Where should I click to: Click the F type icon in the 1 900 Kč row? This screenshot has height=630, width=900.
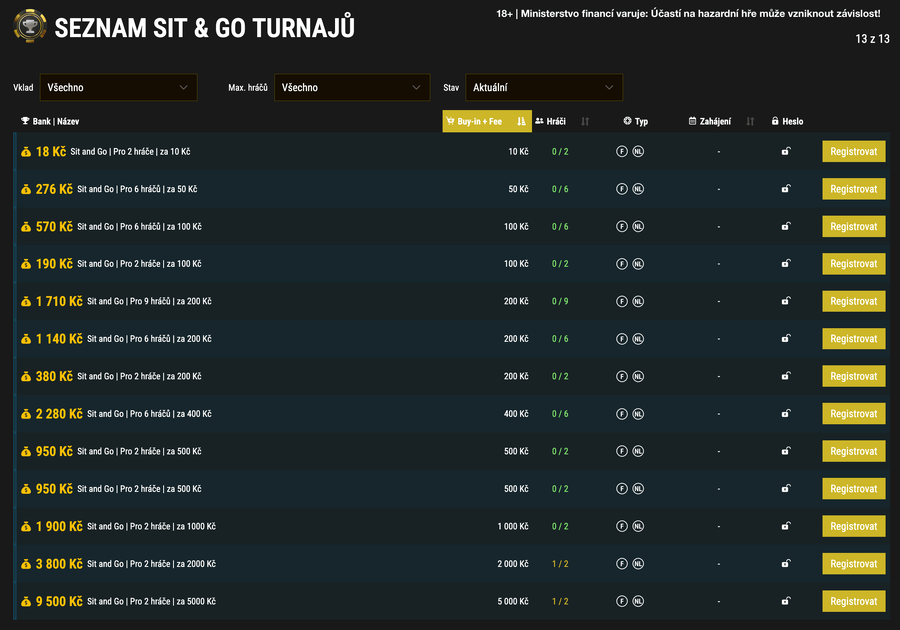622,526
